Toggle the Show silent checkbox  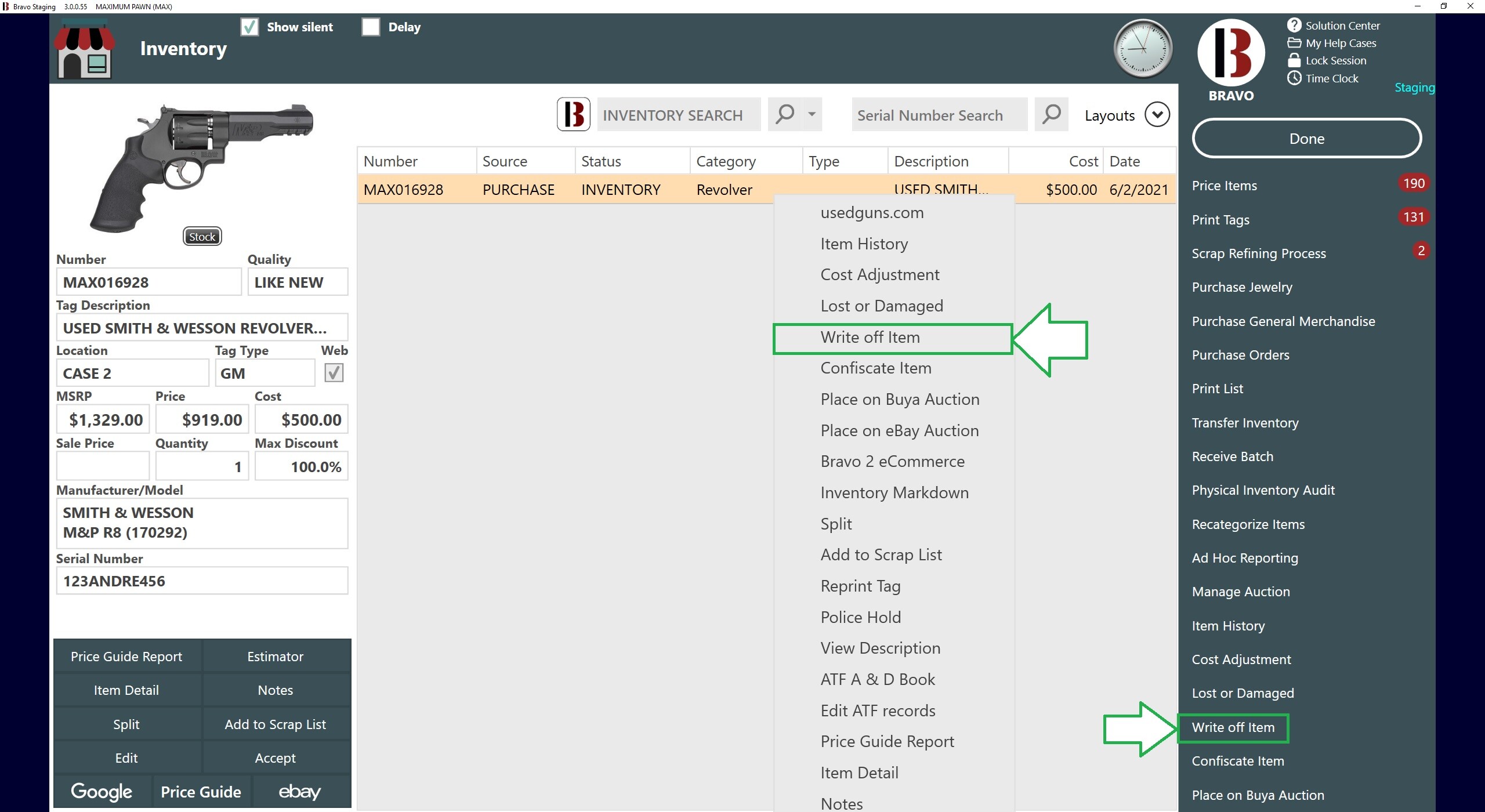click(249, 27)
